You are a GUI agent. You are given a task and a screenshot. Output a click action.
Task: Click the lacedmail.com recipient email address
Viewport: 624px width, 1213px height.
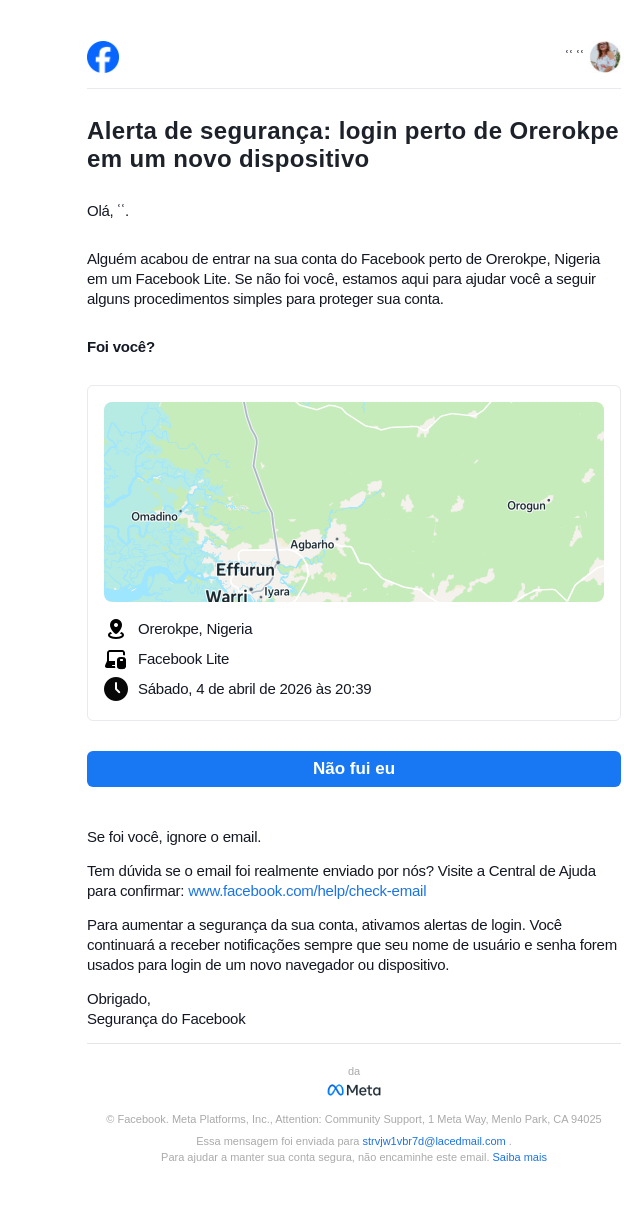click(434, 1141)
